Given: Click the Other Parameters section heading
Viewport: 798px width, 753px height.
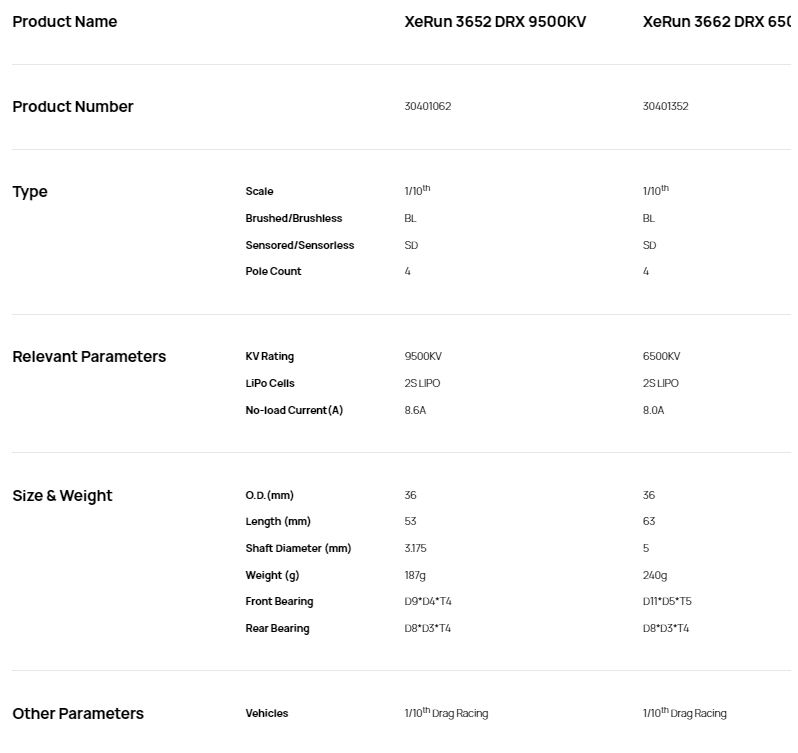Looking at the screenshot, I should [78, 714].
